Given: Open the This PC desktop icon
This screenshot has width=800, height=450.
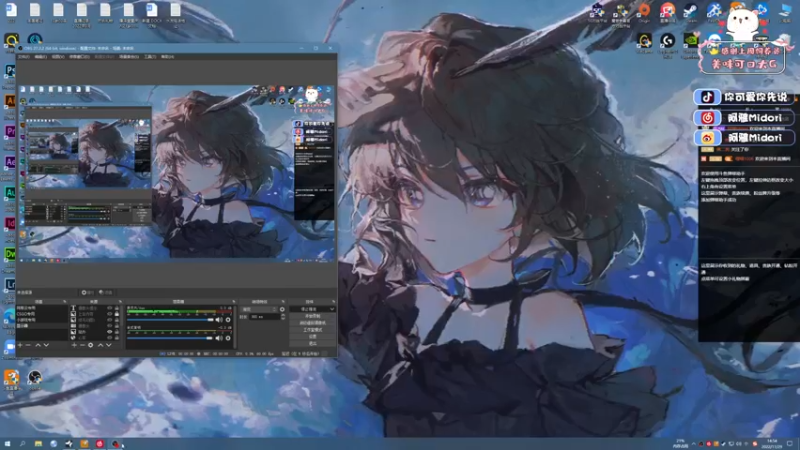Looking at the screenshot, I should click(x=785, y=12).
